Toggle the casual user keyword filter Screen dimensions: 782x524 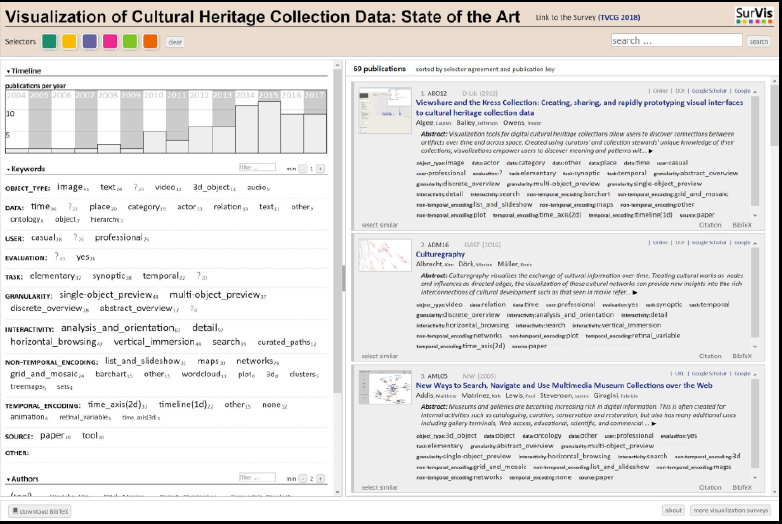pyautogui.click(x=44, y=238)
